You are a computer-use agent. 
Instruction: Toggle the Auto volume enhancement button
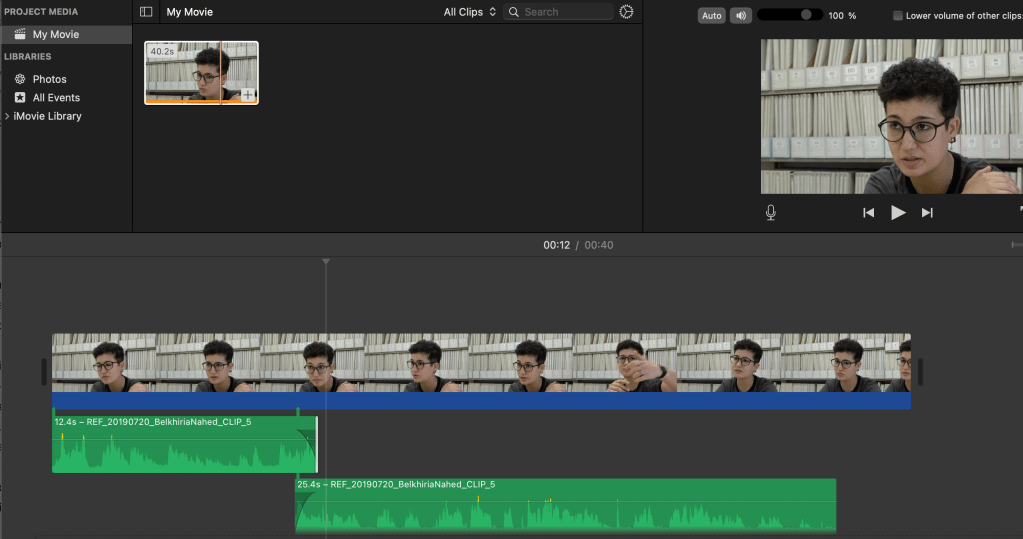[x=711, y=16]
